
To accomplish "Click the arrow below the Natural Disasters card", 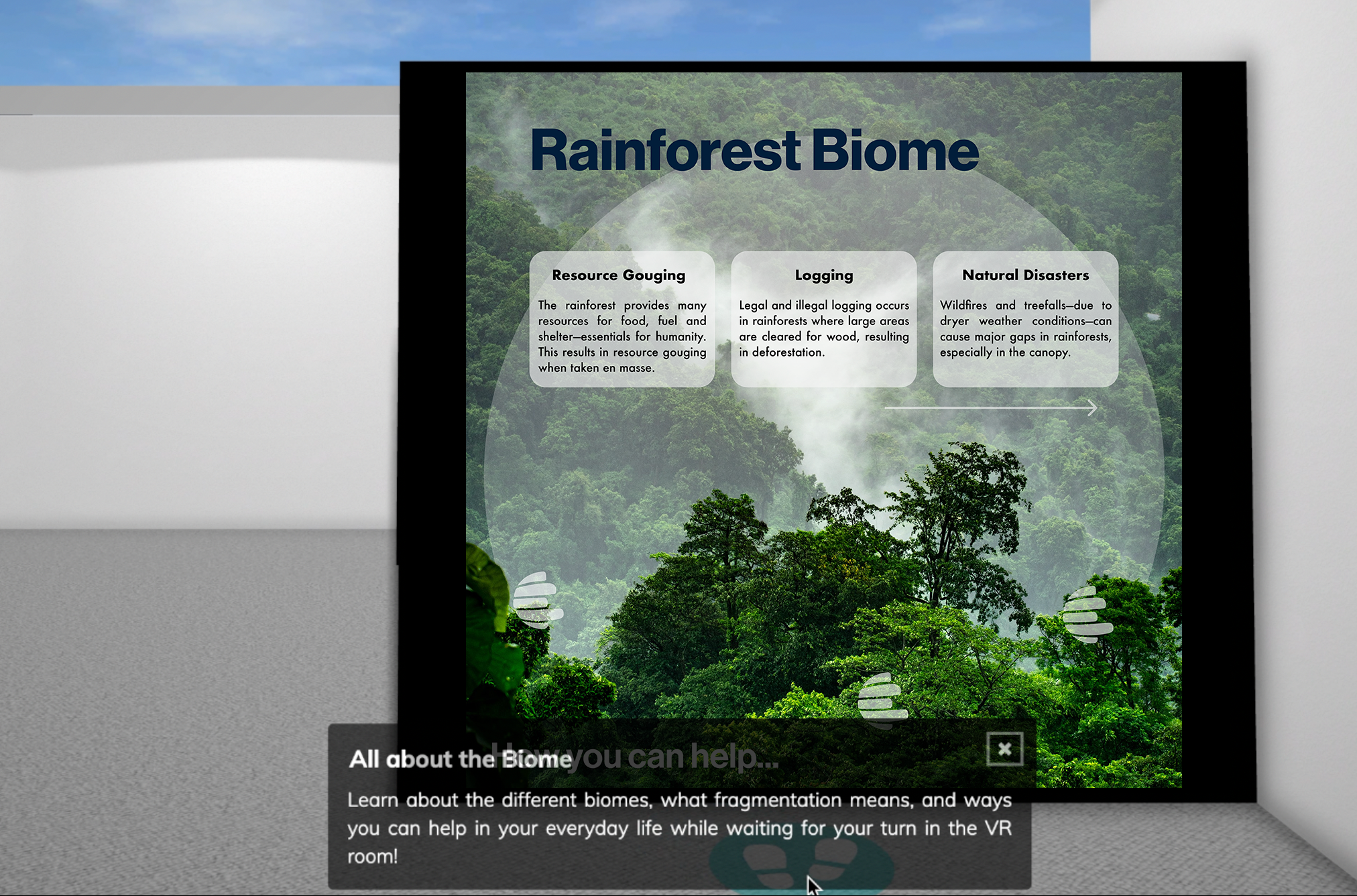I will click(x=991, y=407).
